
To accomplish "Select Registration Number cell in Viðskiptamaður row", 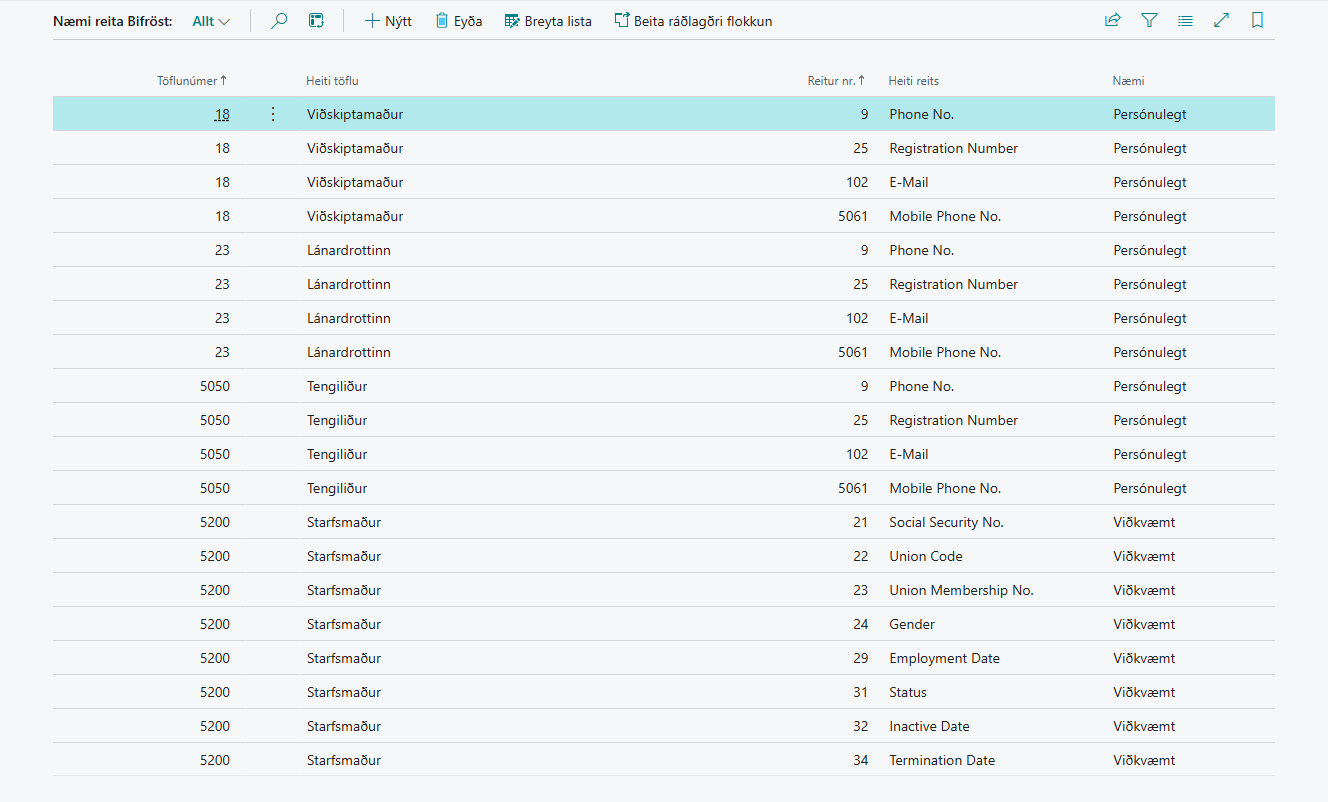I will [x=954, y=148].
